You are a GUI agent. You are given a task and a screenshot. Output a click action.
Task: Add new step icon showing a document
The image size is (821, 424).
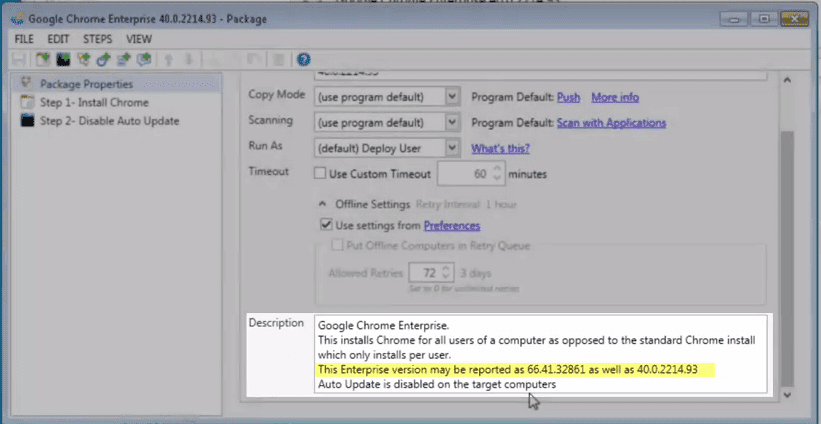click(x=124, y=60)
